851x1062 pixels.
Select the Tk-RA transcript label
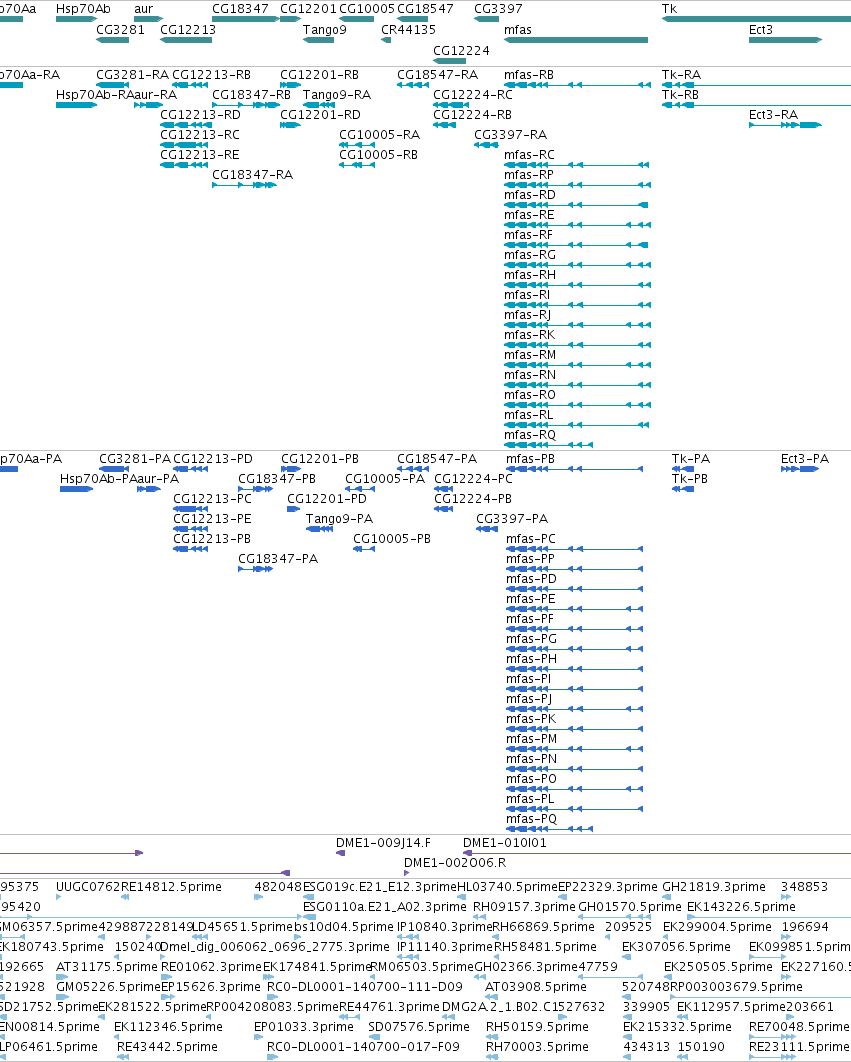pos(681,75)
